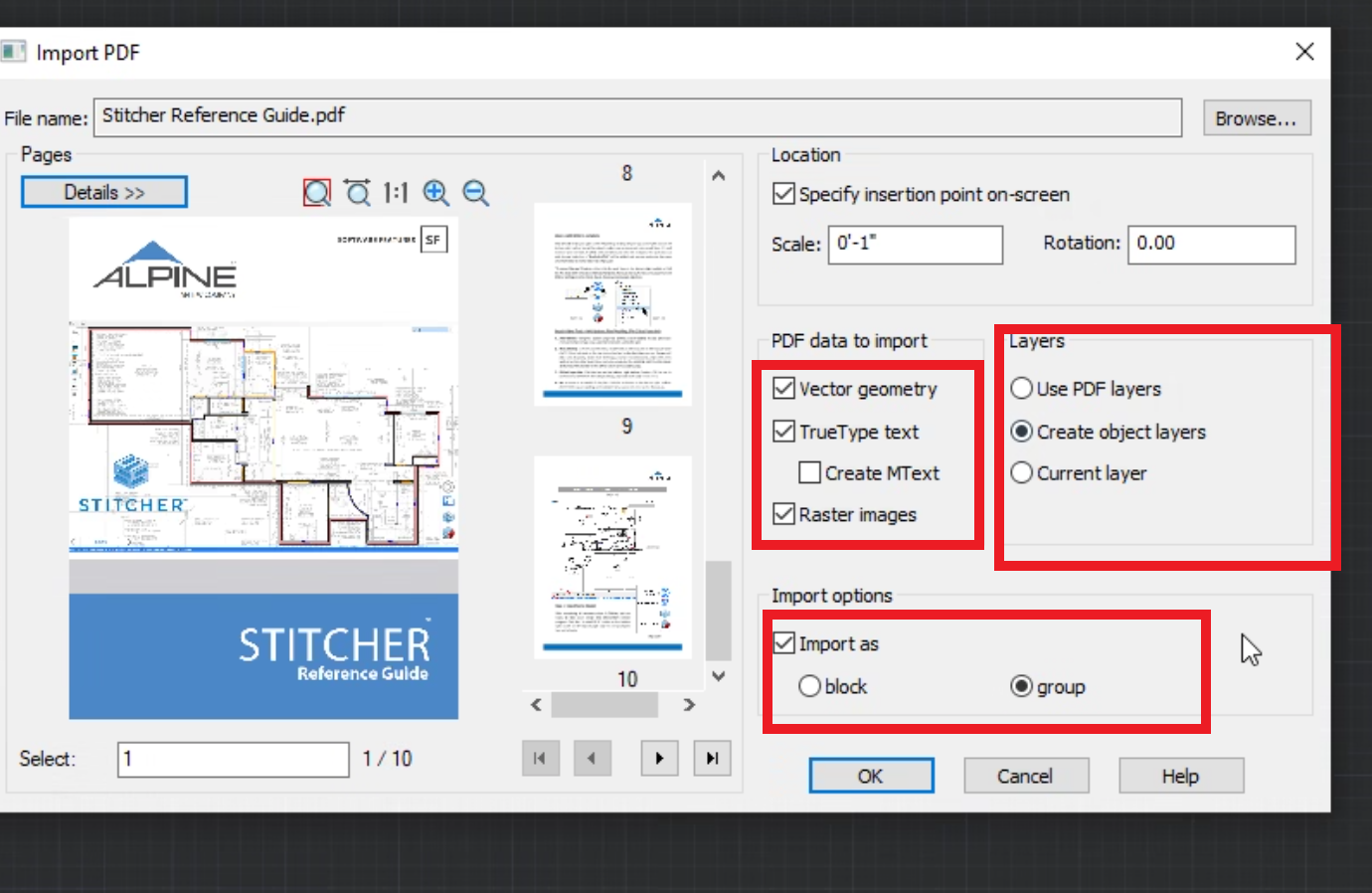Click Browse... to pick a PDF file
The image size is (1372, 893).
click(1256, 118)
